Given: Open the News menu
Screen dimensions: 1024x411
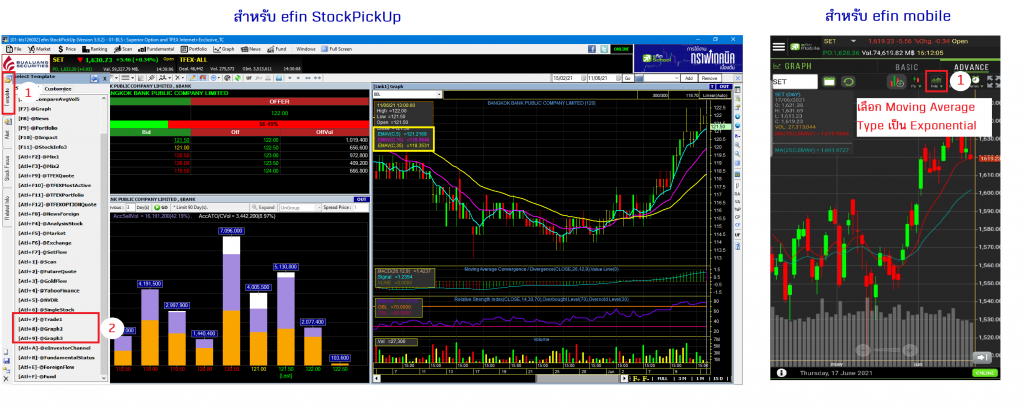Looking at the screenshot, I should (251, 49).
